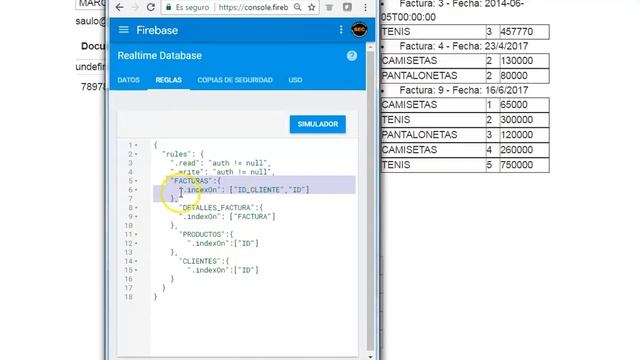This screenshot has width=640, height=360.
Task: Click the trash extension icon in browser toolbar
Action: pyautogui.click(x=329, y=7)
